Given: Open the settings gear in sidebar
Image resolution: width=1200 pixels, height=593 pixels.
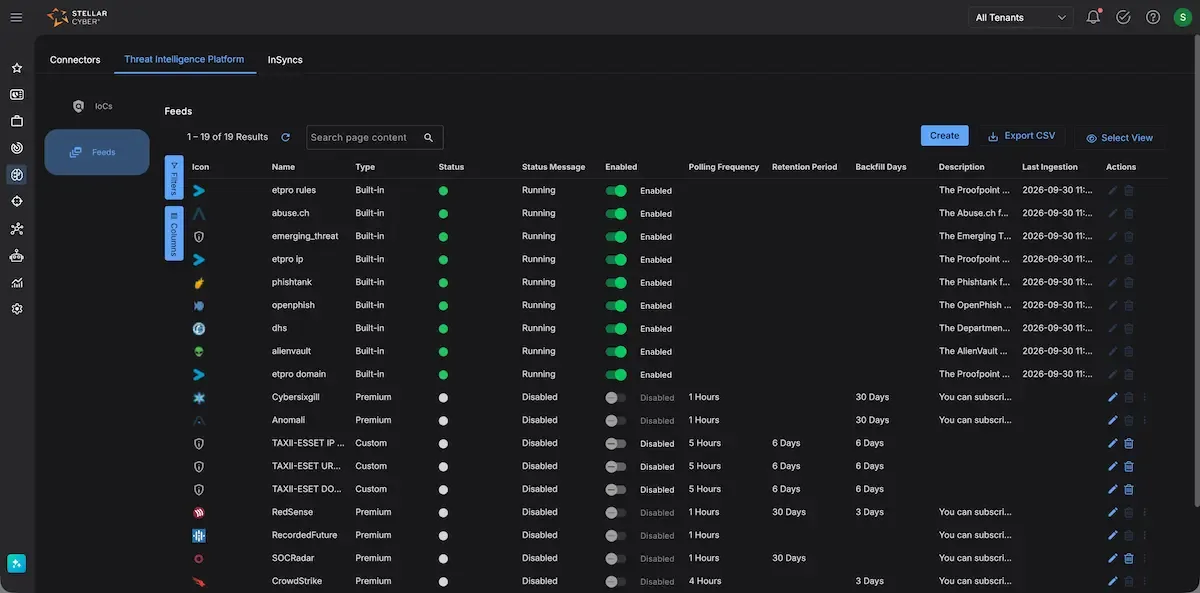Looking at the screenshot, I should click(x=17, y=309).
